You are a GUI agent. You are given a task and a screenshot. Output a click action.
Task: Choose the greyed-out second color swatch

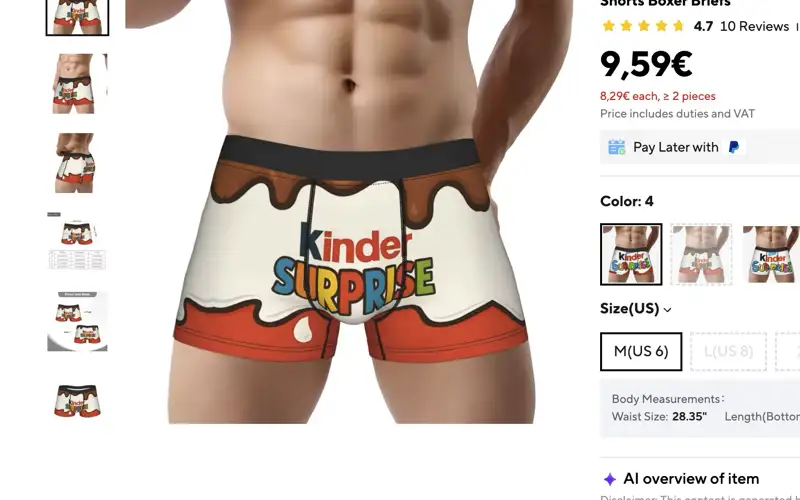(x=701, y=254)
